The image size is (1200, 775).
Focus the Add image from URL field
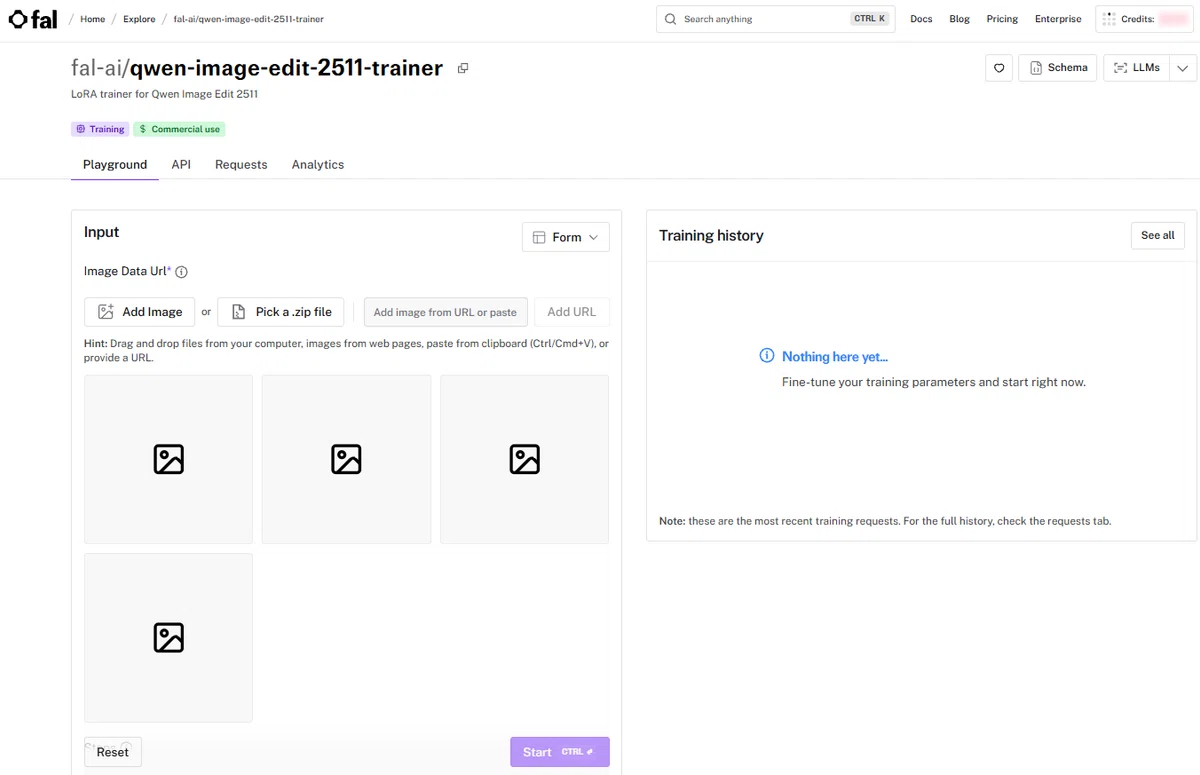click(445, 312)
